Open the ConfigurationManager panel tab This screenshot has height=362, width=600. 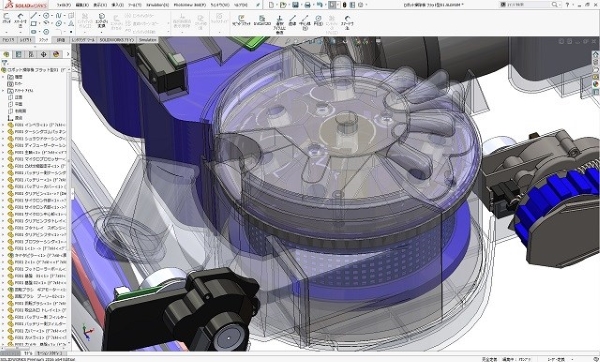click(31, 54)
